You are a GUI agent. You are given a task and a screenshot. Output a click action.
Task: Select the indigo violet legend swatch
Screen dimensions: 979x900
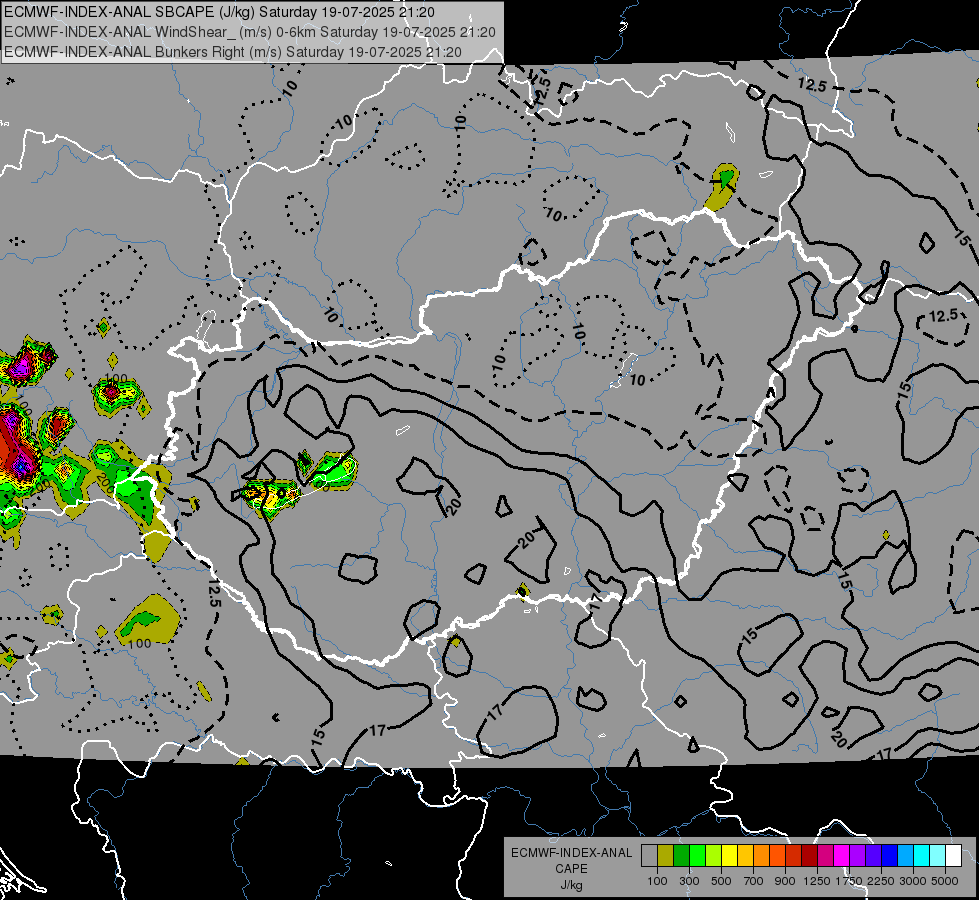coord(873,856)
